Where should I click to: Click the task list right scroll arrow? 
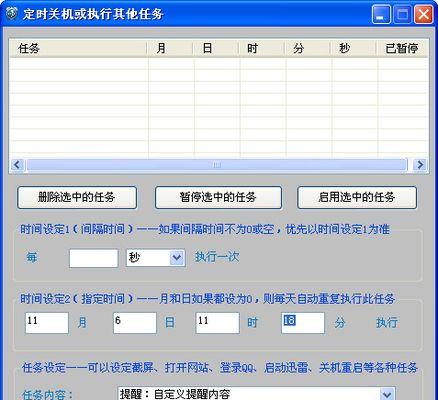420,165
